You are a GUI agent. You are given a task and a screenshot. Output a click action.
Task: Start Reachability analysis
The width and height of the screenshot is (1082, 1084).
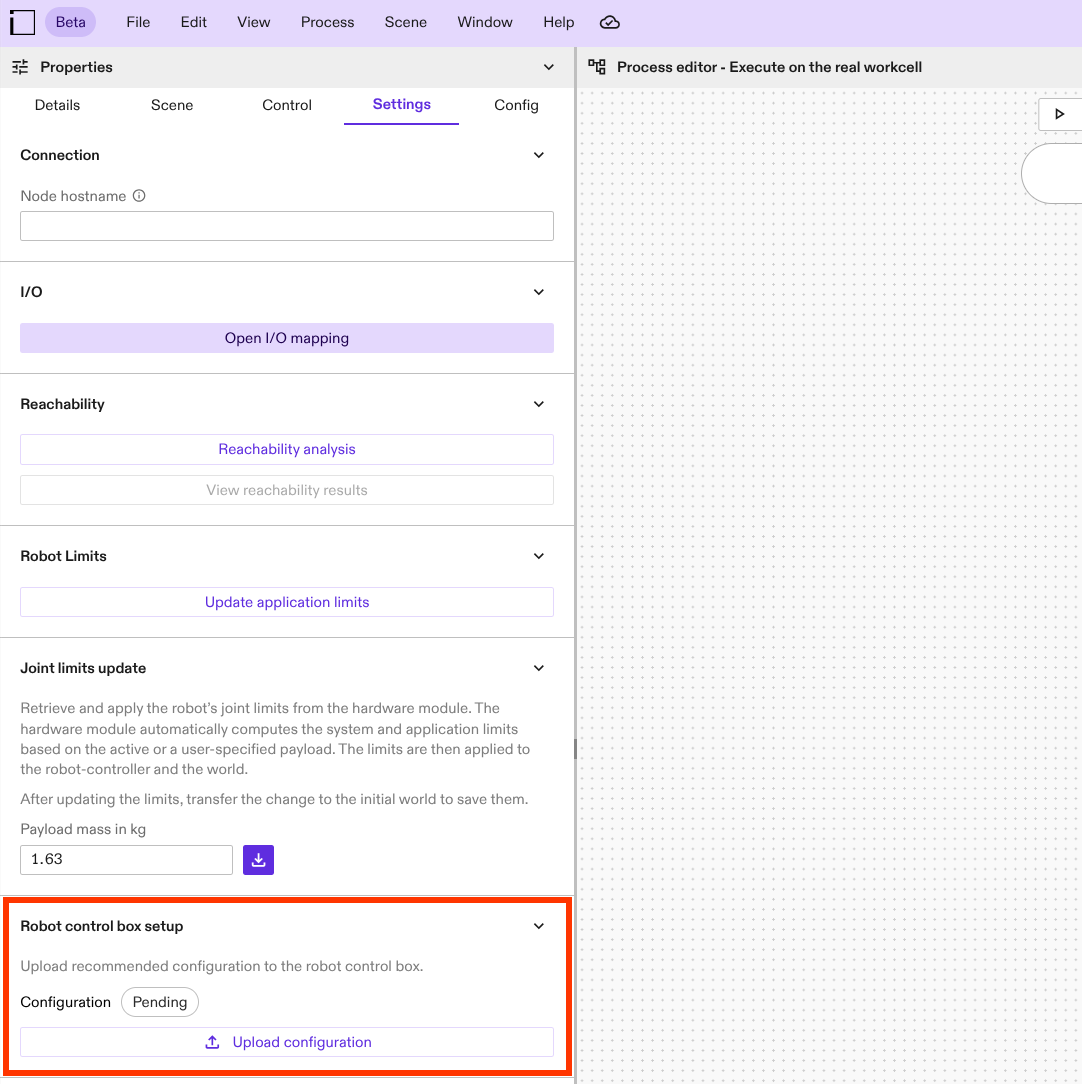click(x=287, y=449)
